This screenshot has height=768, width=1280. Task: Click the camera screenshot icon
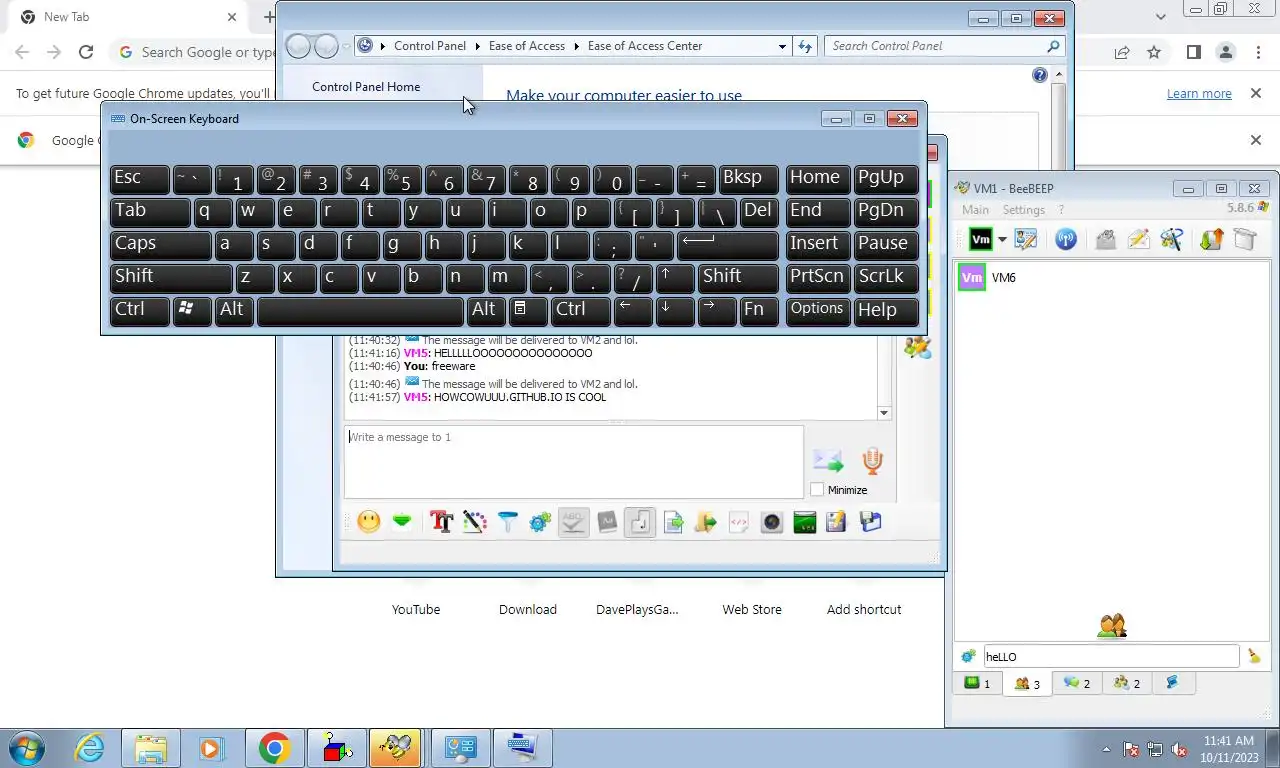(x=772, y=522)
